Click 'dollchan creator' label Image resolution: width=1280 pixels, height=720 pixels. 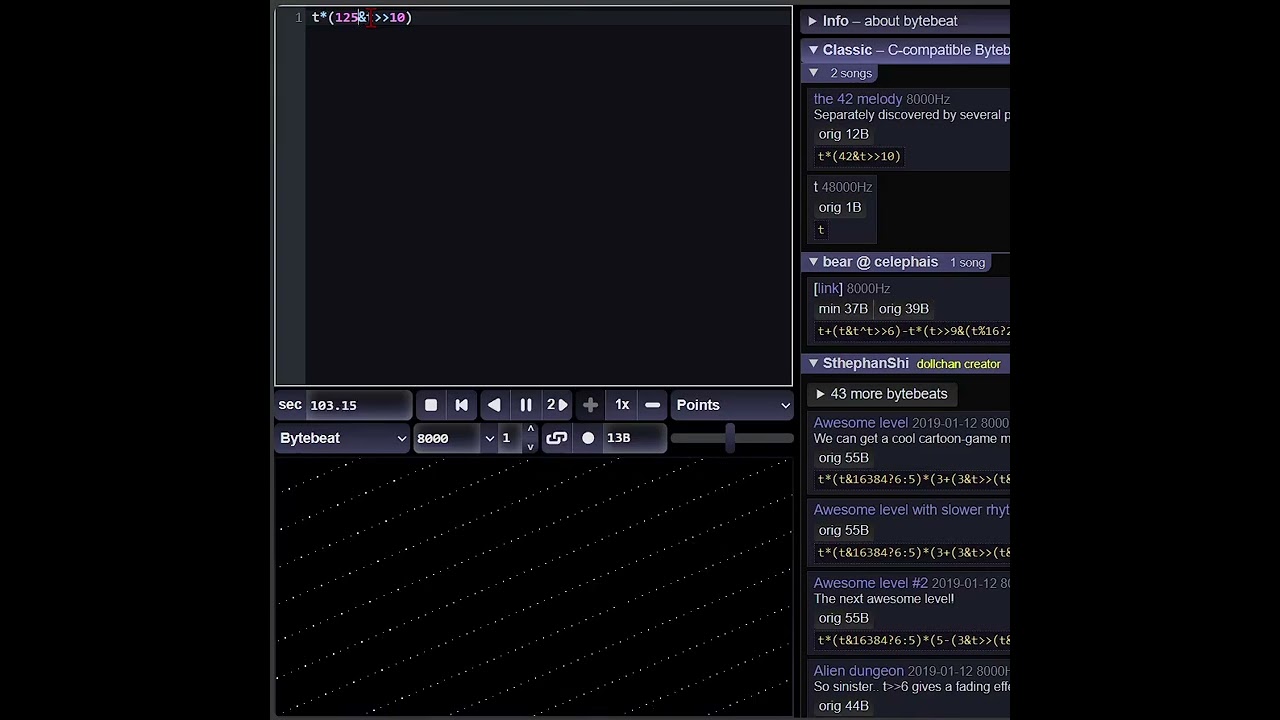point(959,364)
